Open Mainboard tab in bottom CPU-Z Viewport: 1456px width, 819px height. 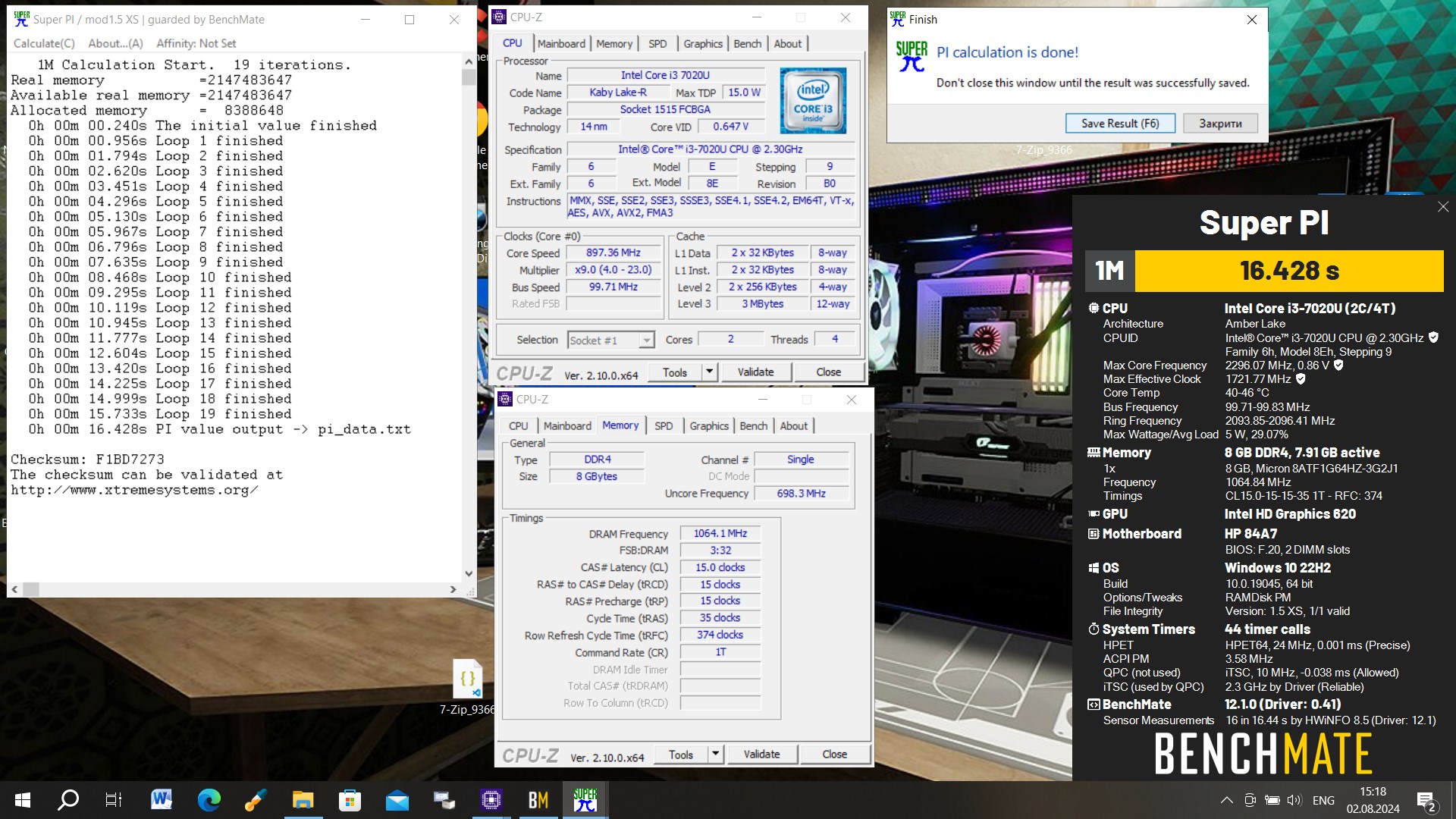click(567, 425)
